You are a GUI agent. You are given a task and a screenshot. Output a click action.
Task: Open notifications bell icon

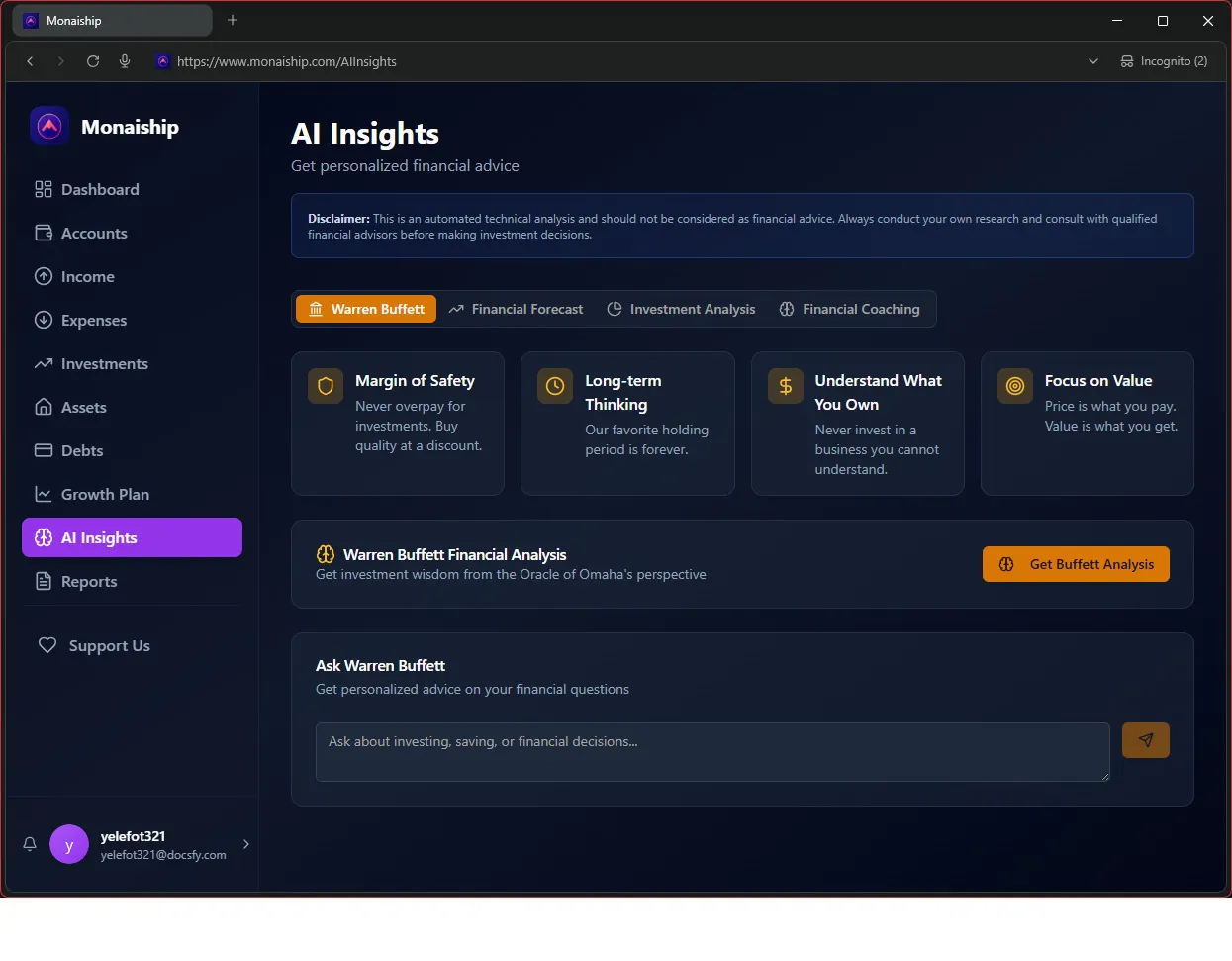[x=30, y=844]
